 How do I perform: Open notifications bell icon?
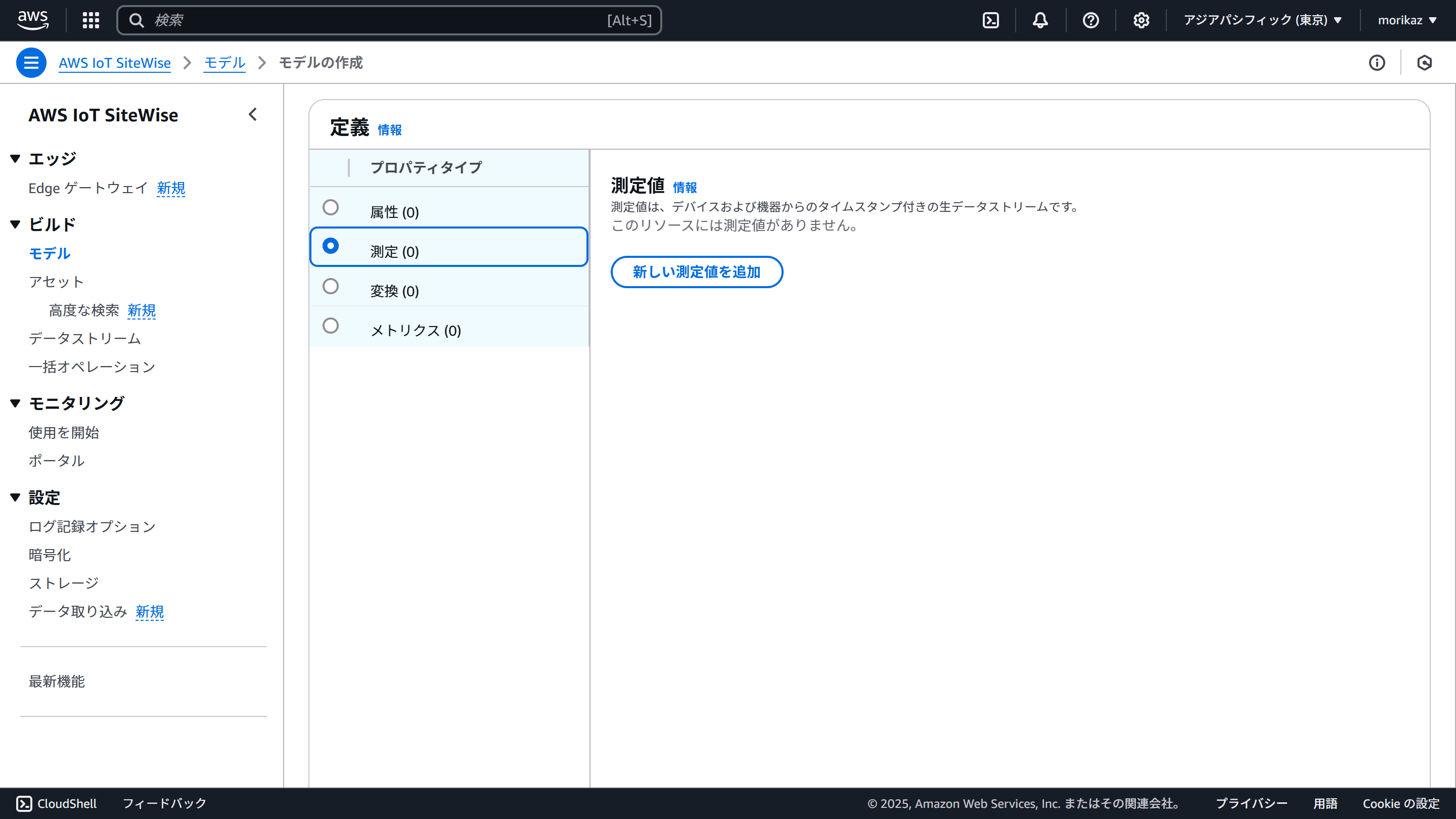pos(1040,20)
